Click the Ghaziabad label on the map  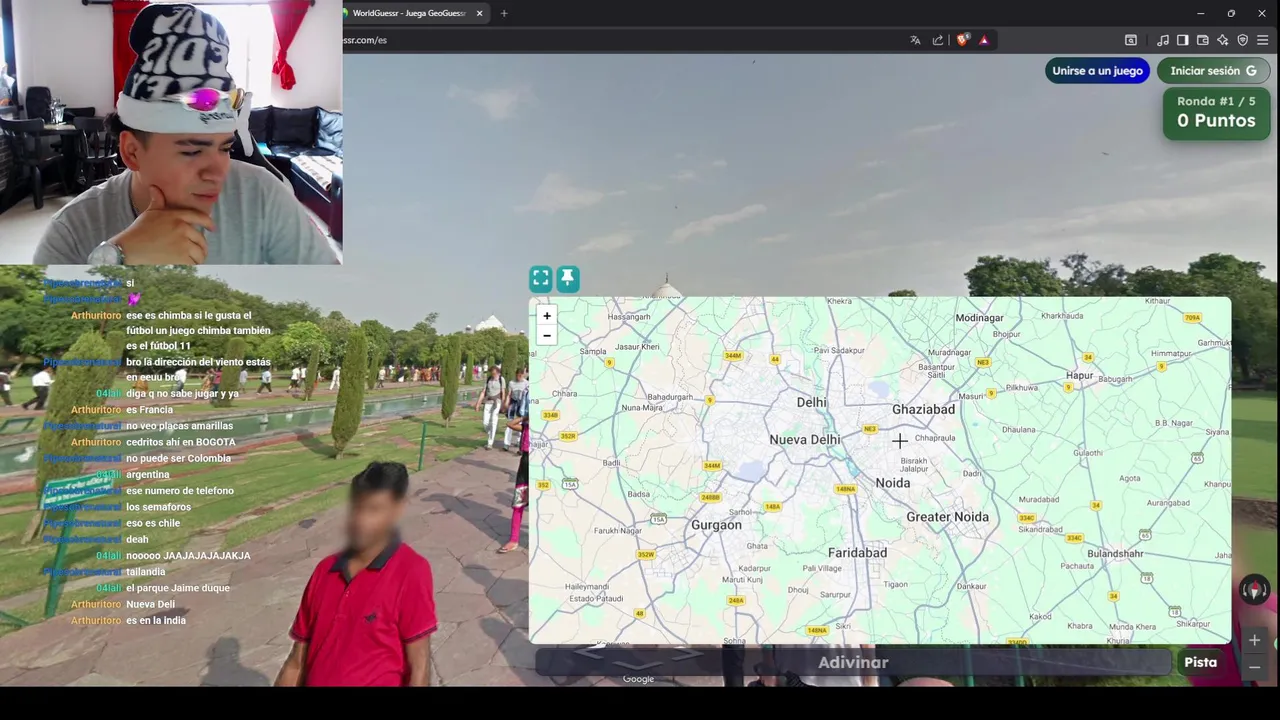[x=923, y=409]
